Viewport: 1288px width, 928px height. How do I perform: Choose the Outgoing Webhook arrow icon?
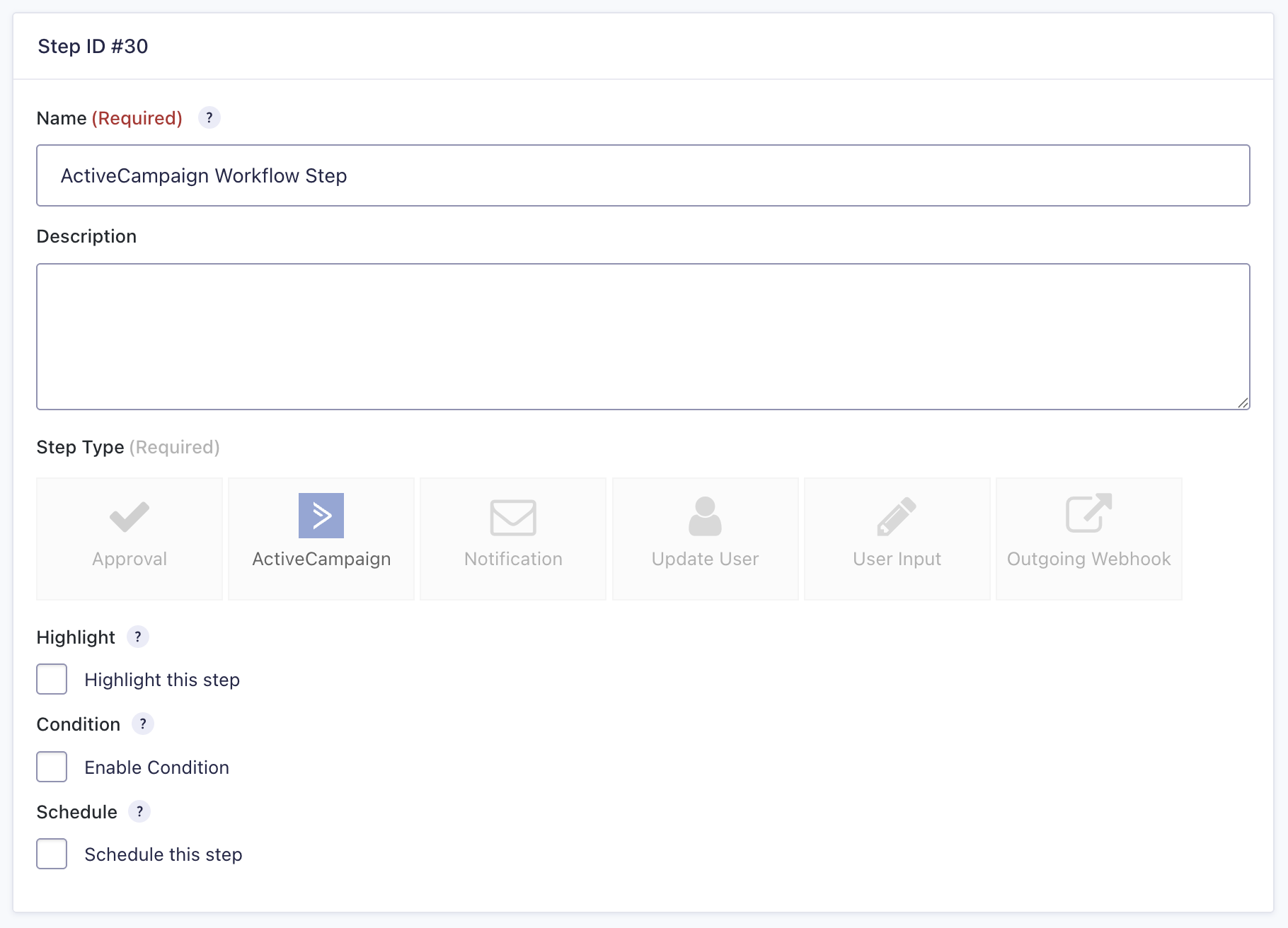[1088, 514]
